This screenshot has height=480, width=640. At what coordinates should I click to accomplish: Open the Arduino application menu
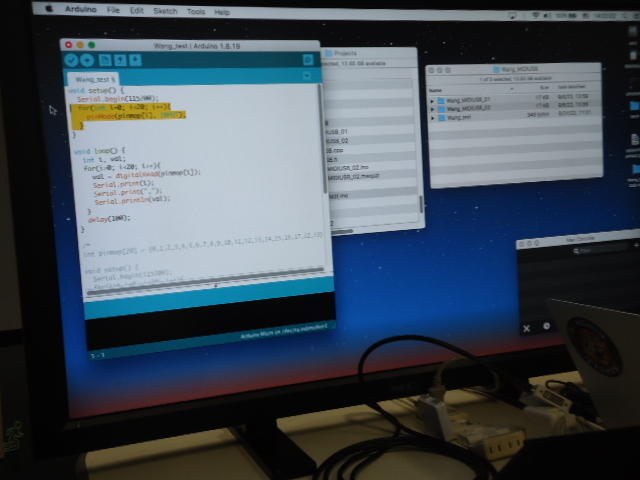pyautogui.click(x=80, y=9)
